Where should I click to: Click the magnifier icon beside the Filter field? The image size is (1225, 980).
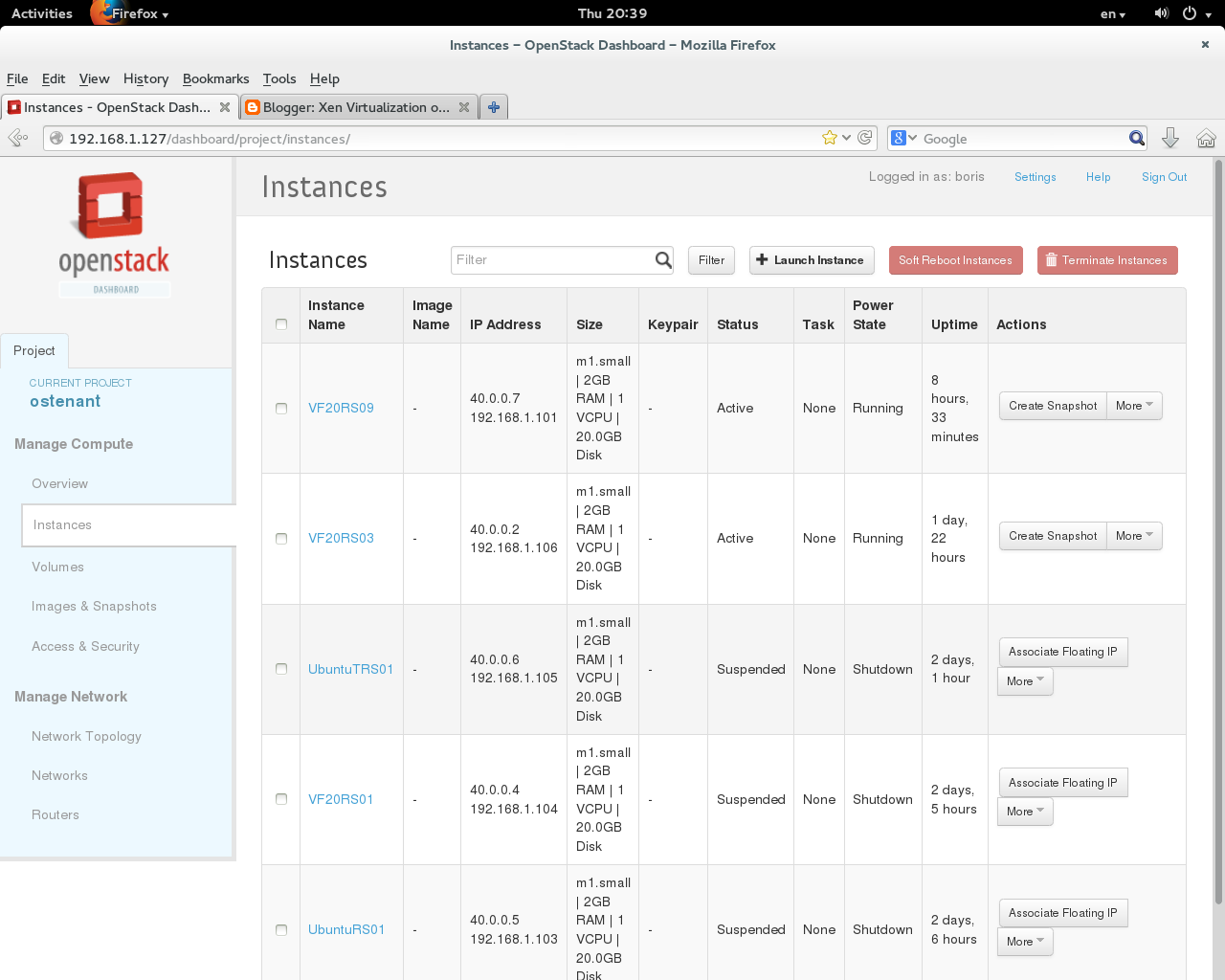(x=661, y=259)
